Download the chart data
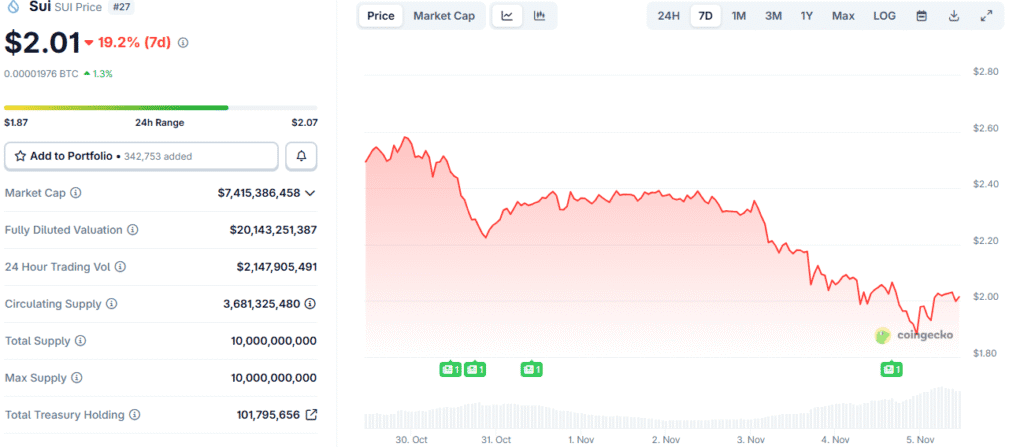Screen dimensions: 1024x447 tap(954, 16)
